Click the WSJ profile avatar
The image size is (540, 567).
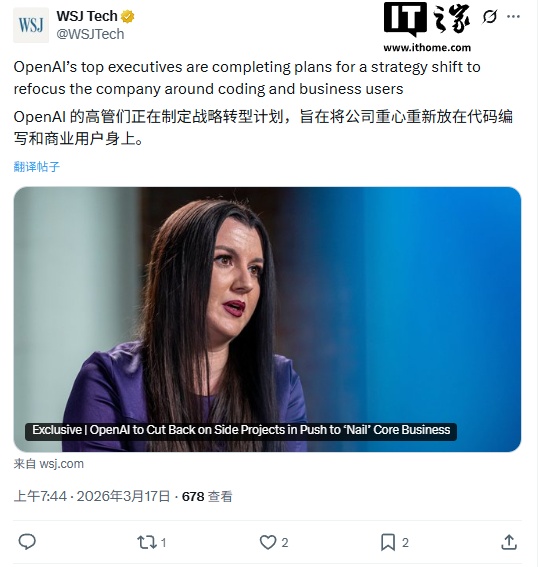(x=31, y=25)
